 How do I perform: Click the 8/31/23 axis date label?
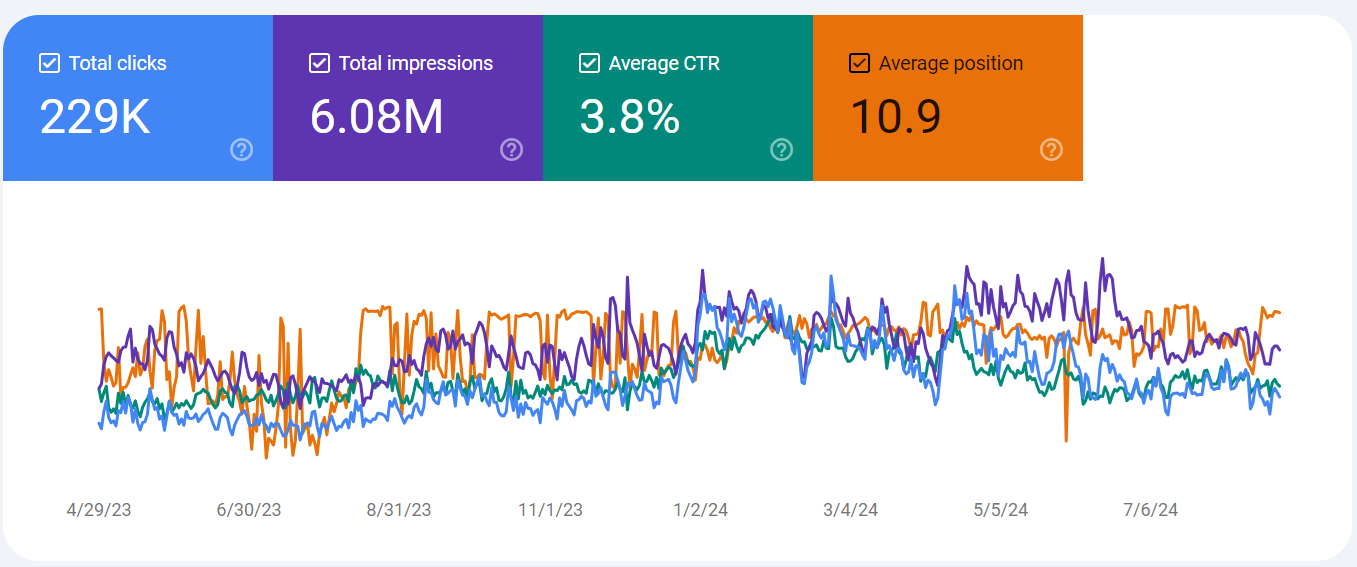click(x=399, y=510)
